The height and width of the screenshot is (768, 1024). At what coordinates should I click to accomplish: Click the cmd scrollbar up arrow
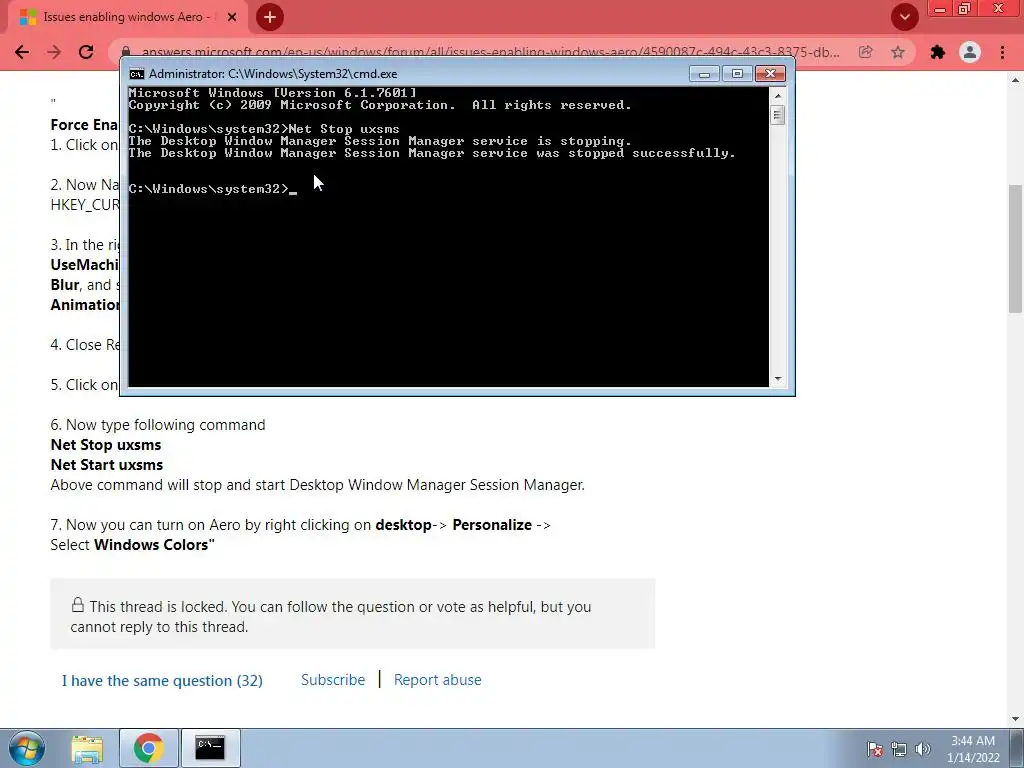777,95
